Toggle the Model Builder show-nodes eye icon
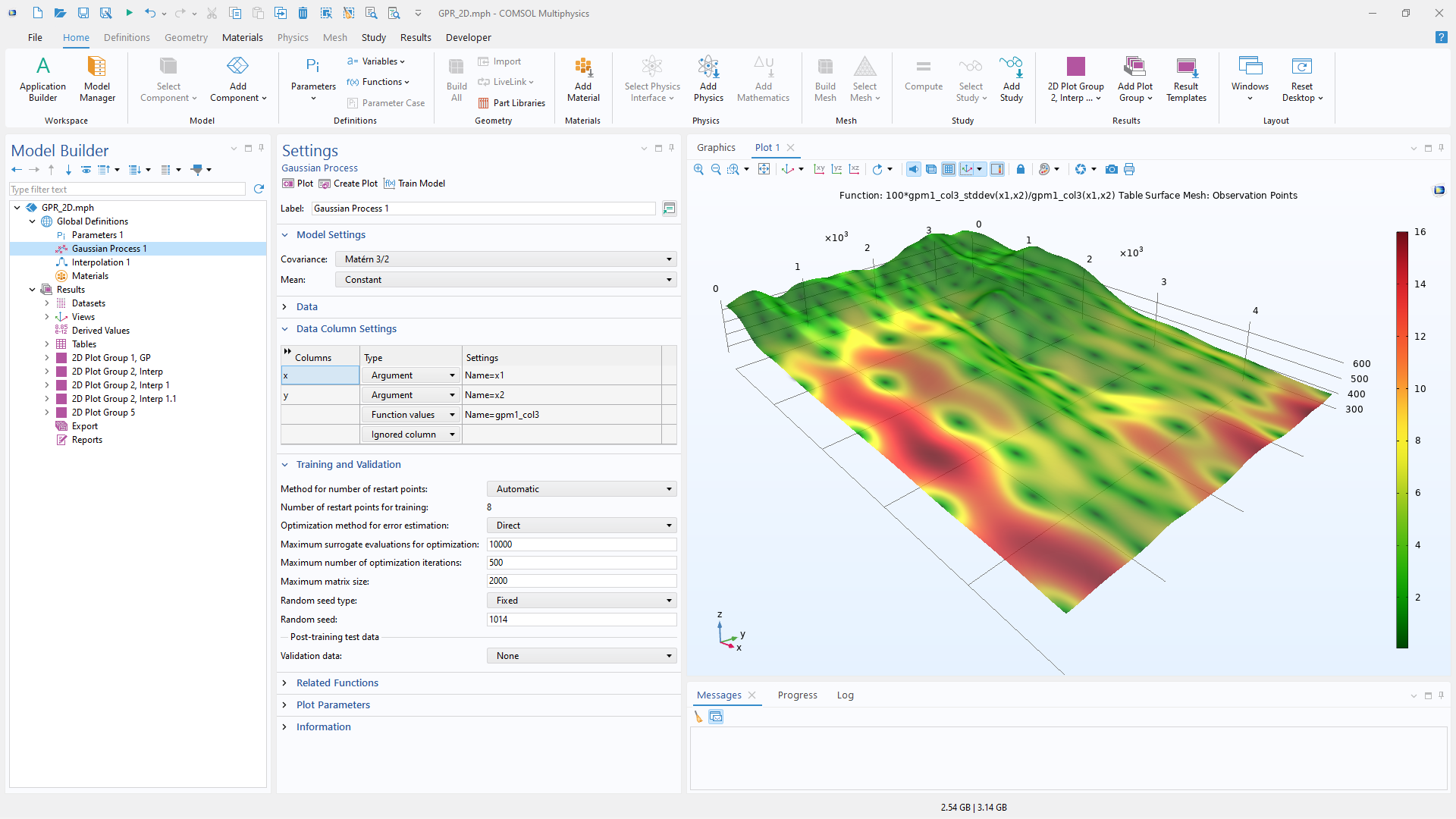The width and height of the screenshot is (1456, 819). [x=86, y=170]
